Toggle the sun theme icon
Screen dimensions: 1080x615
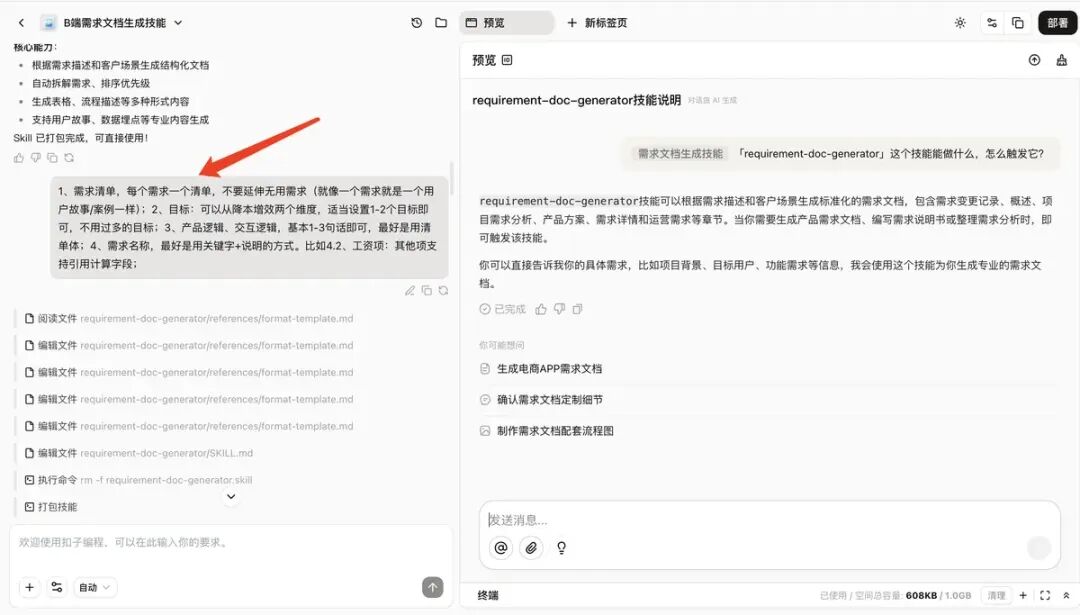[x=960, y=23]
